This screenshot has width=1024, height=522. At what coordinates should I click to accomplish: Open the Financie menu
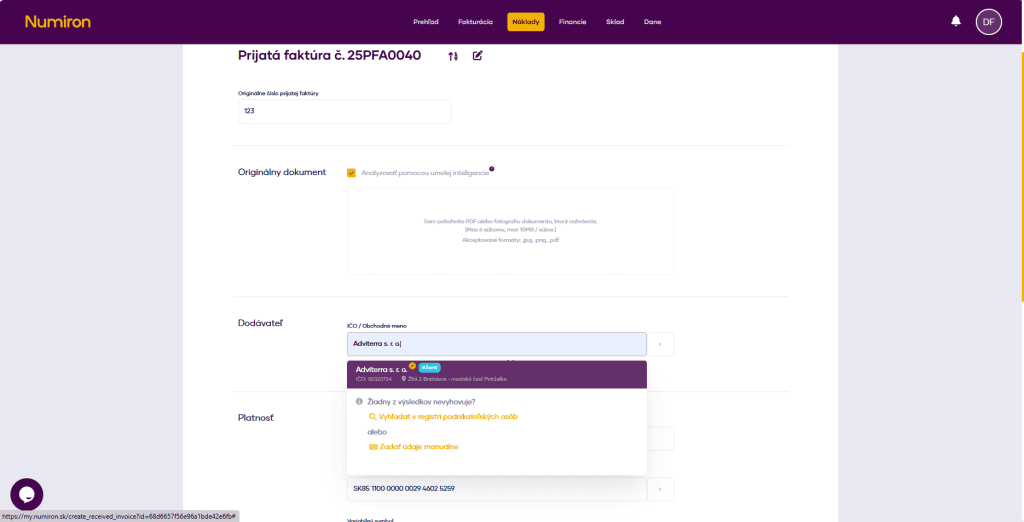pos(572,22)
